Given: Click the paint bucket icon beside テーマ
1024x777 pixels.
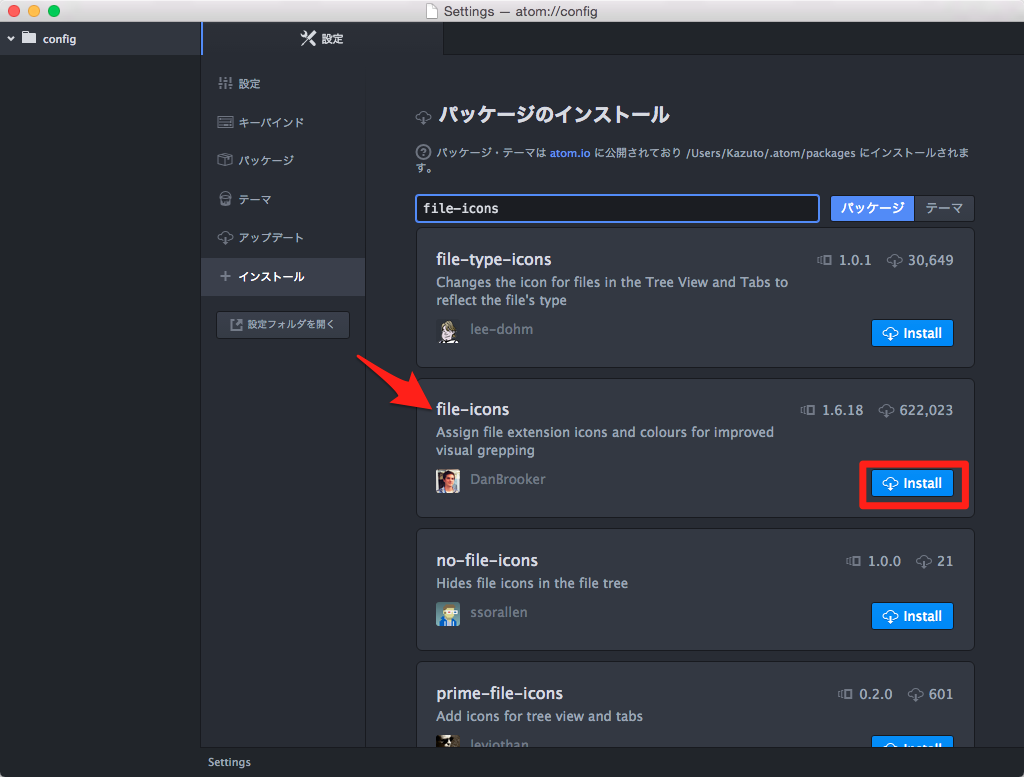Looking at the screenshot, I should (x=225, y=198).
